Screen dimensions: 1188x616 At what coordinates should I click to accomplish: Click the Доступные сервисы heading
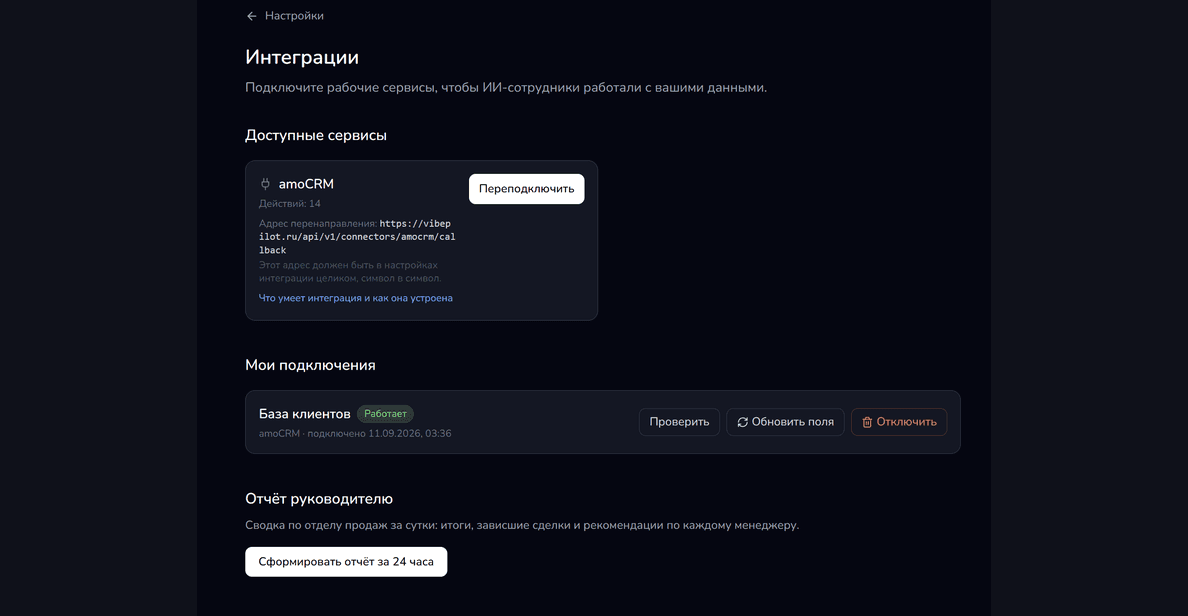[x=316, y=136]
